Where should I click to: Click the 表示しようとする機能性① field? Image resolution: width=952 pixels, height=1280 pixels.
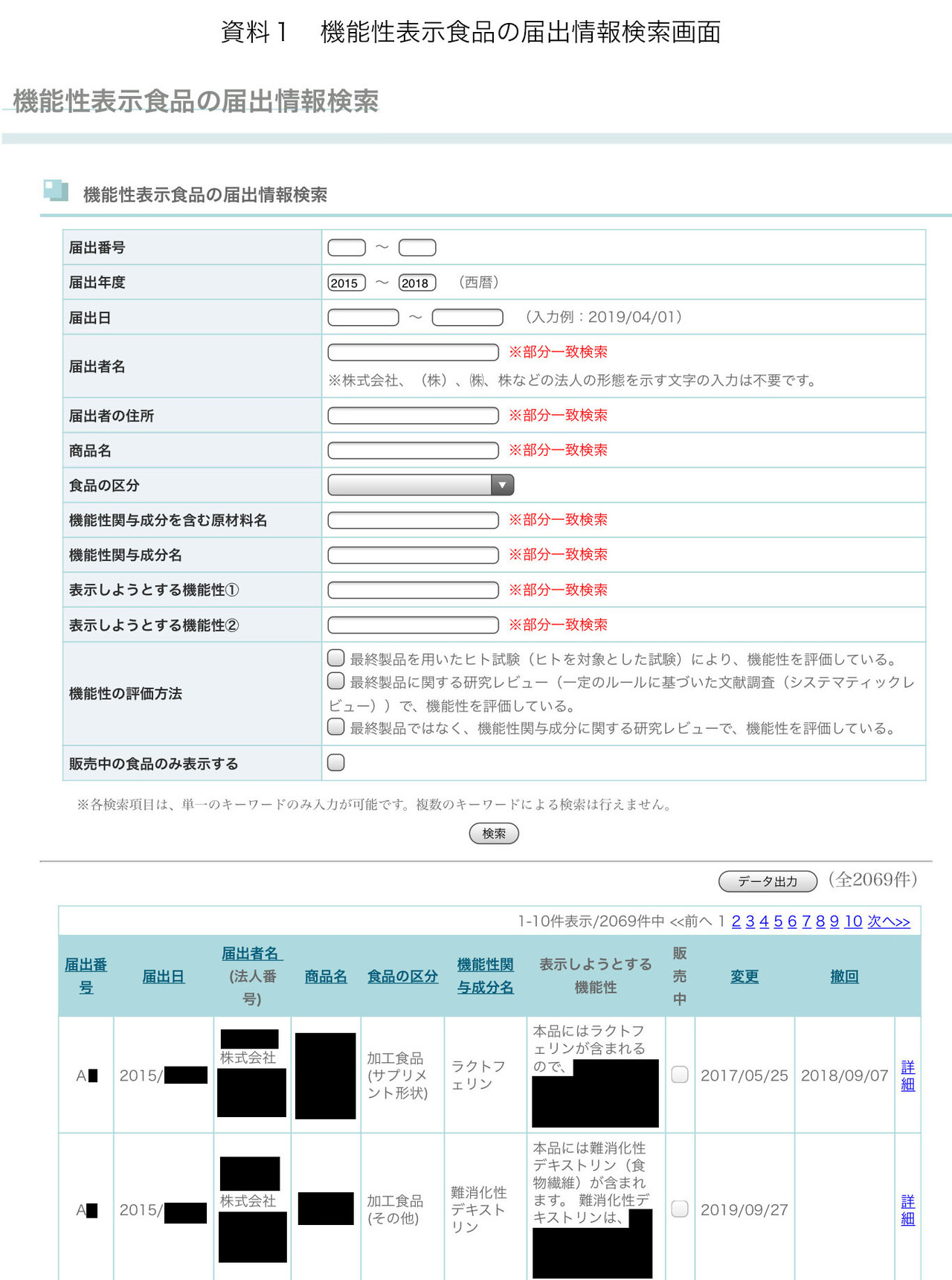point(414,590)
